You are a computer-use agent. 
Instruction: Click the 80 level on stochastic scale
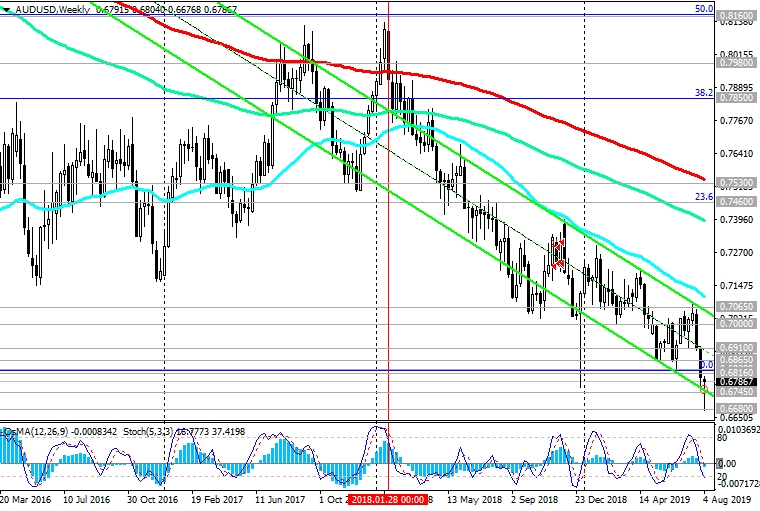(x=722, y=438)
